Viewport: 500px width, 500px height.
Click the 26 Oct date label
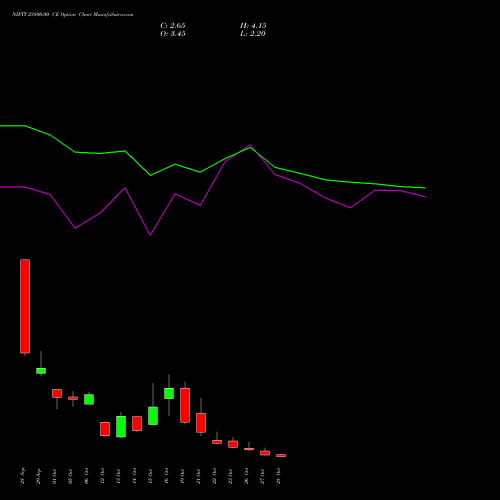(x=246, y=476)
